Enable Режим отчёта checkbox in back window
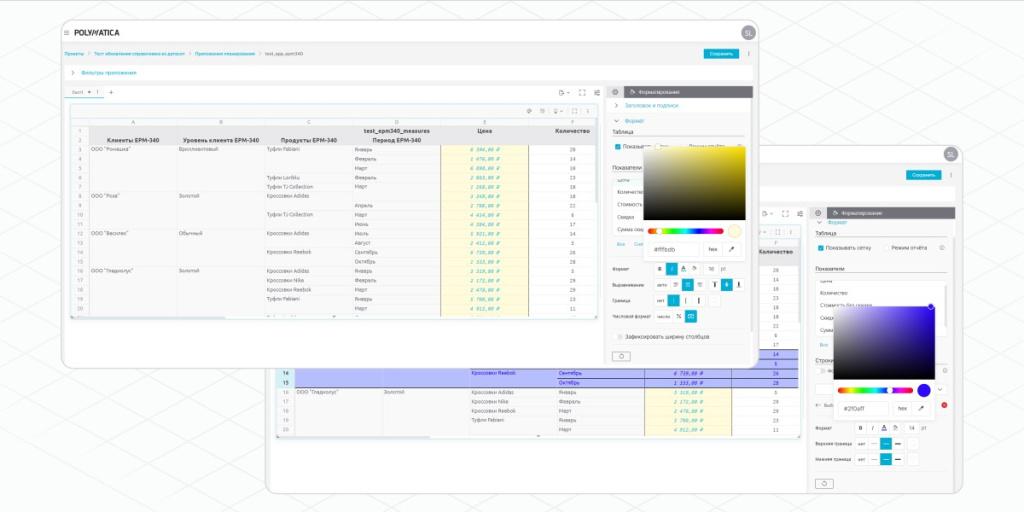The image size is (1024, 512). [886, 248]
